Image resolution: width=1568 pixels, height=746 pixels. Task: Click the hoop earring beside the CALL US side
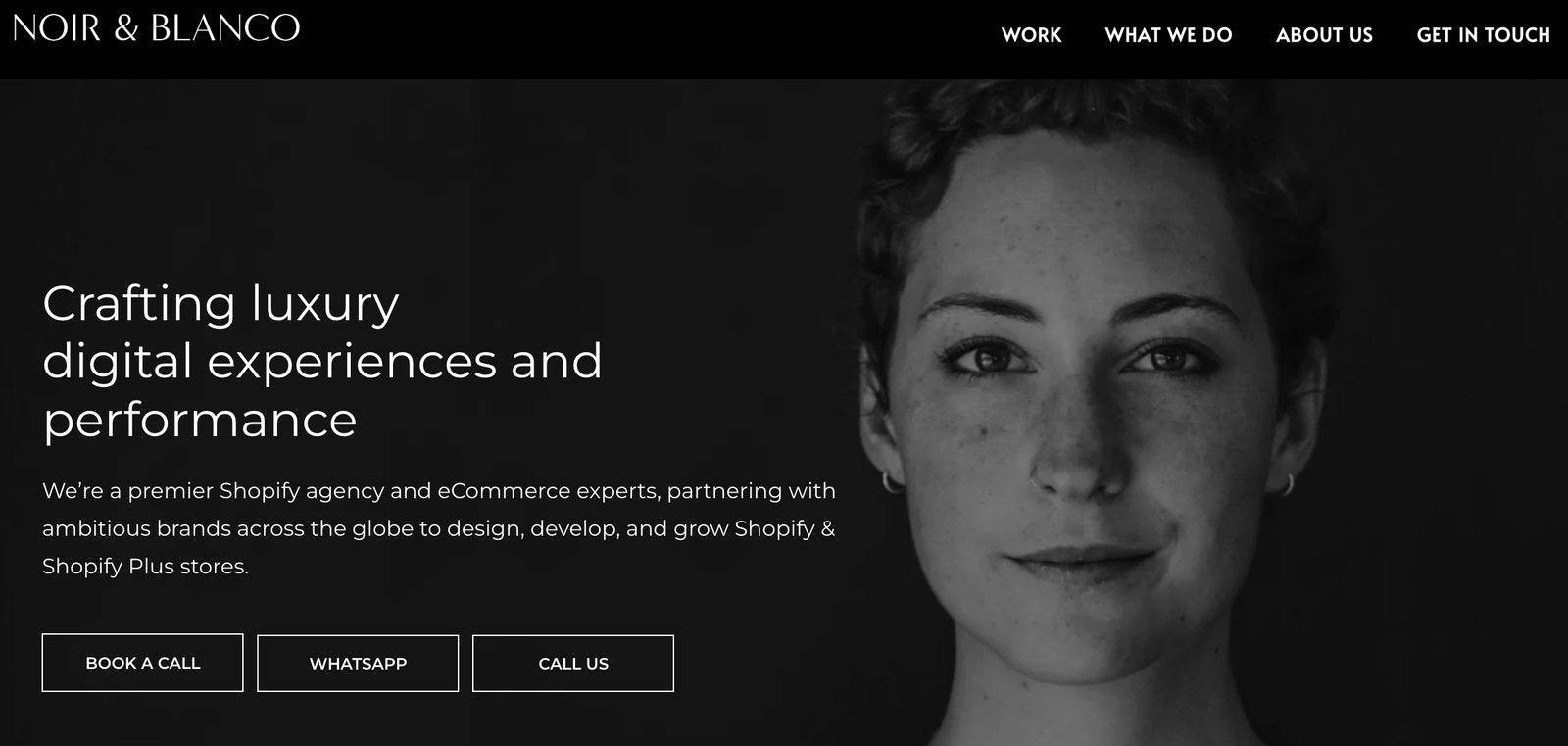click(892, 481)
